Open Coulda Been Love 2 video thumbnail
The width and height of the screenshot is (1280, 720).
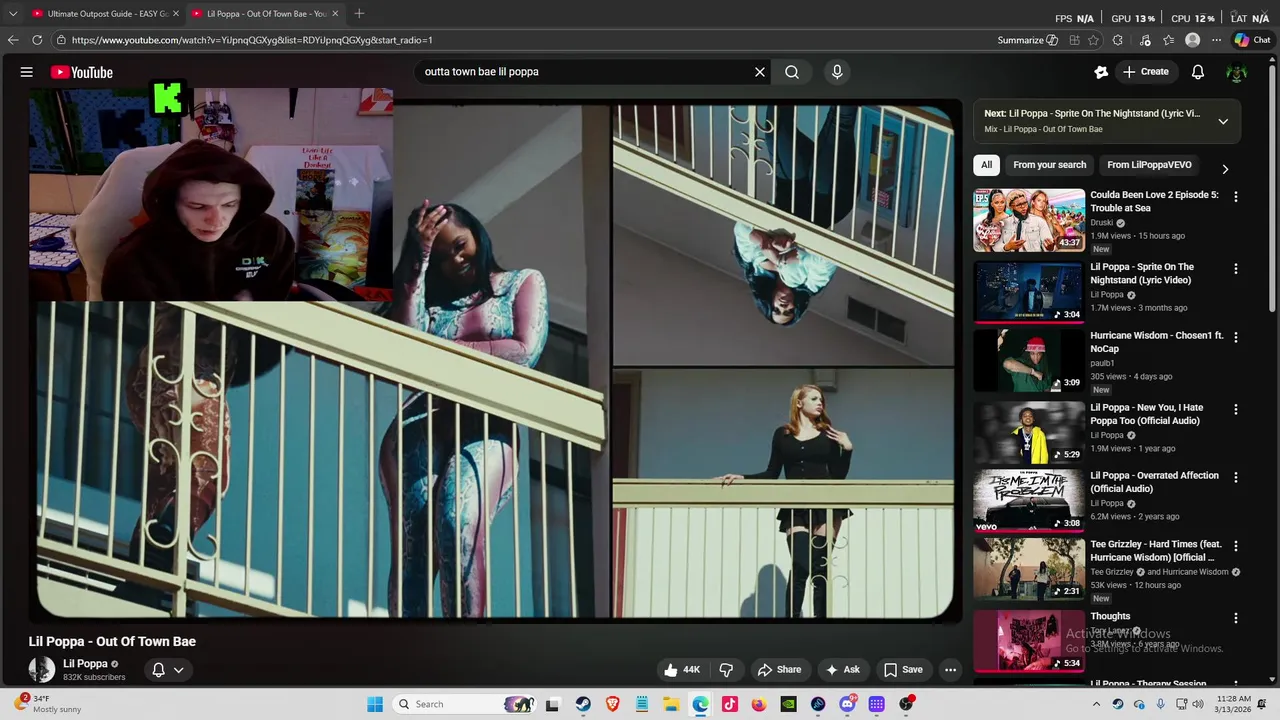coord(1029,220)
